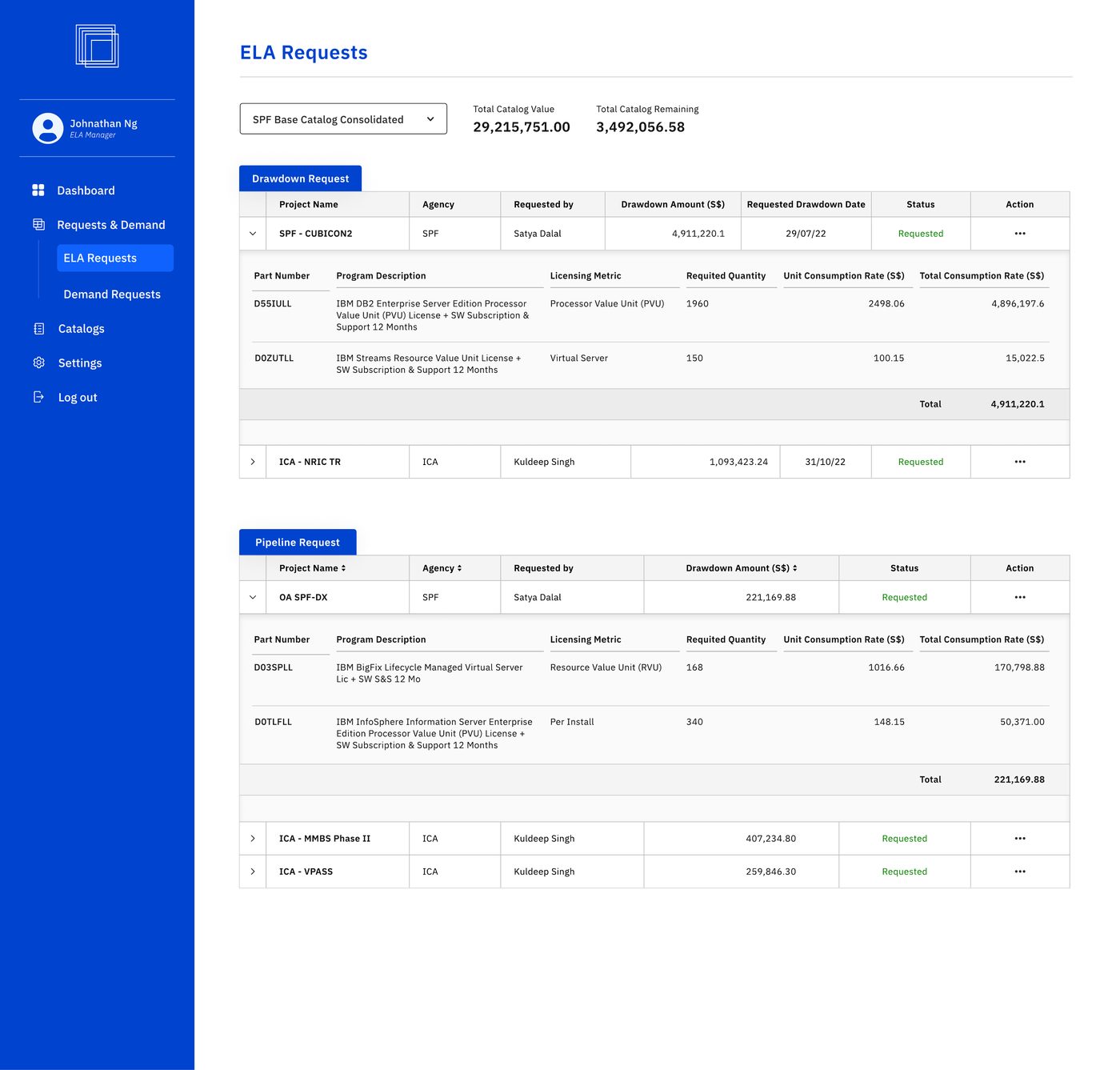Open actions menu for ICA - MMBS Phase II

[1020, 839]
